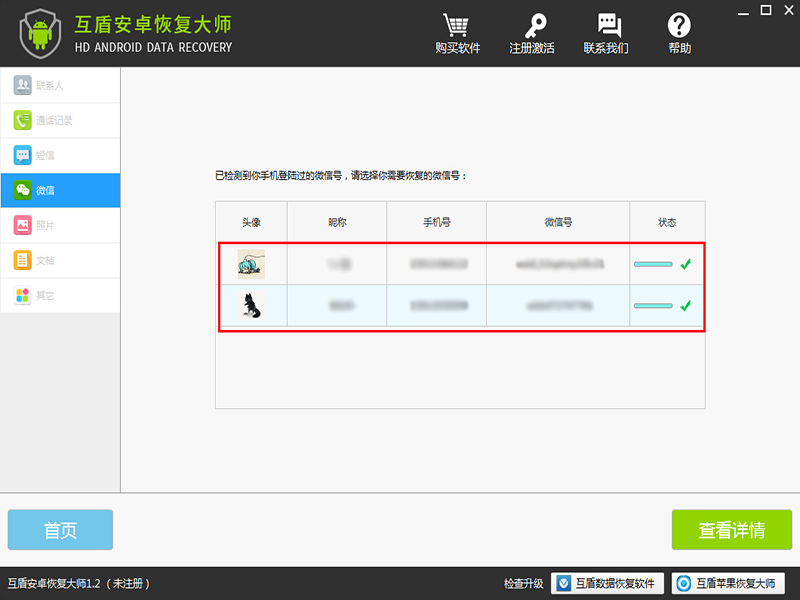Click the 查看详情 button
Image resolution: width=800 pixels, height=600 pixels.
tap(732, 530)
